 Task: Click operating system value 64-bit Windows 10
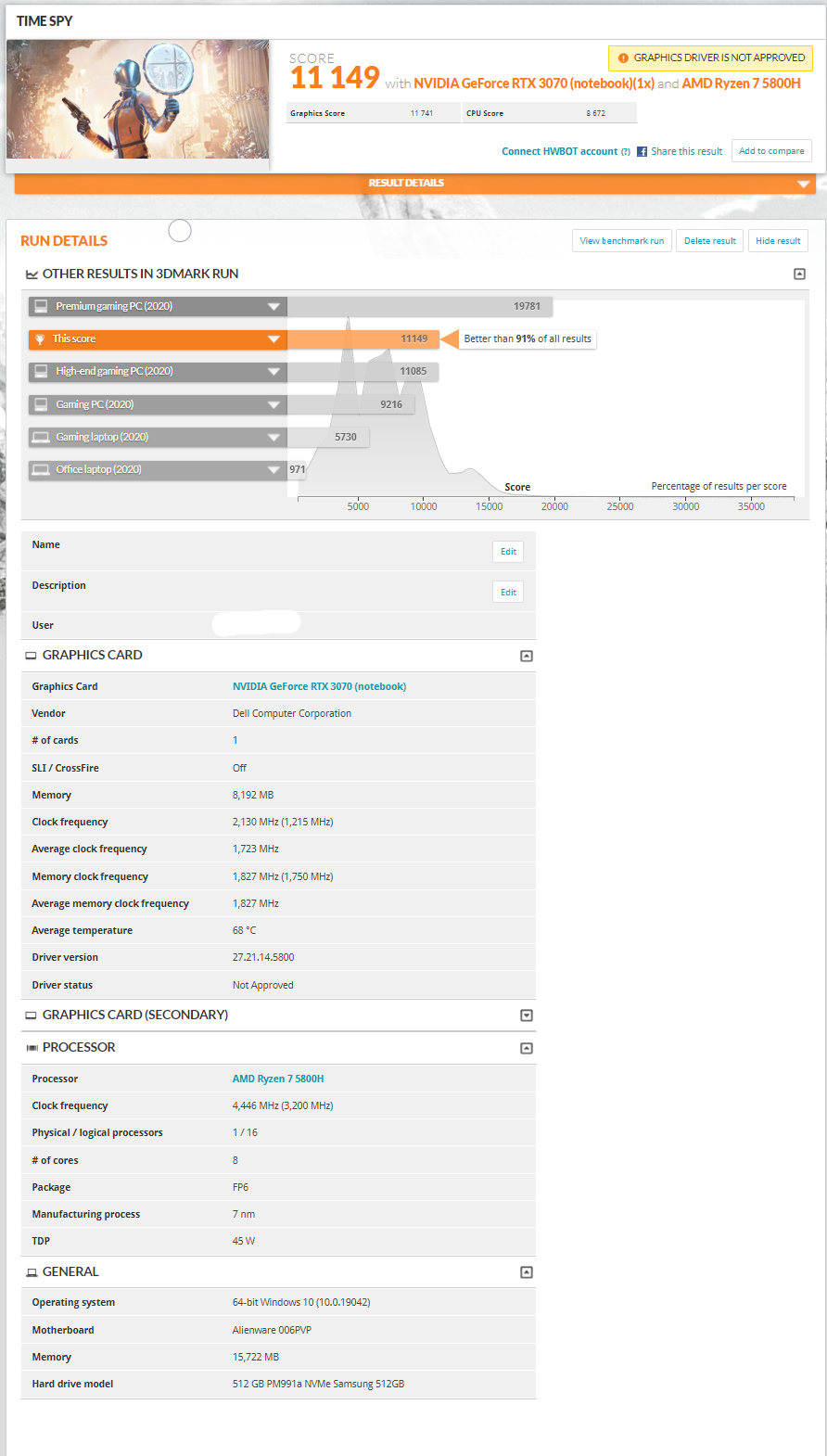pos(301,1302)
